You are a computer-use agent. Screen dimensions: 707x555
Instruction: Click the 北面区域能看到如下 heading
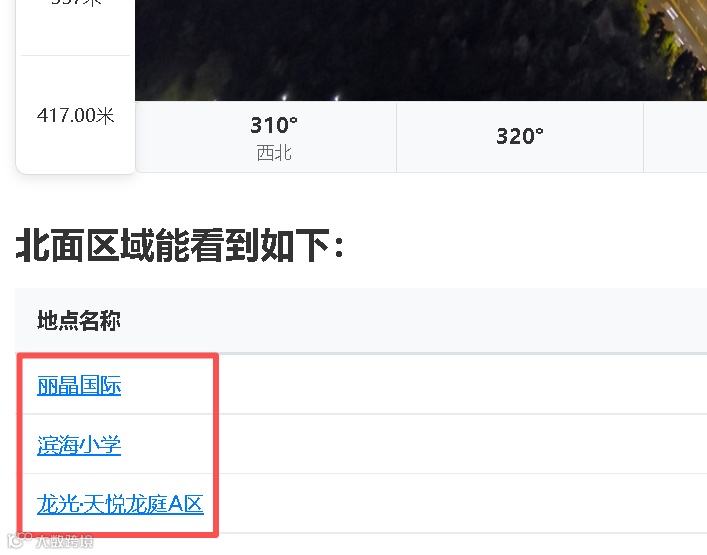179,246
